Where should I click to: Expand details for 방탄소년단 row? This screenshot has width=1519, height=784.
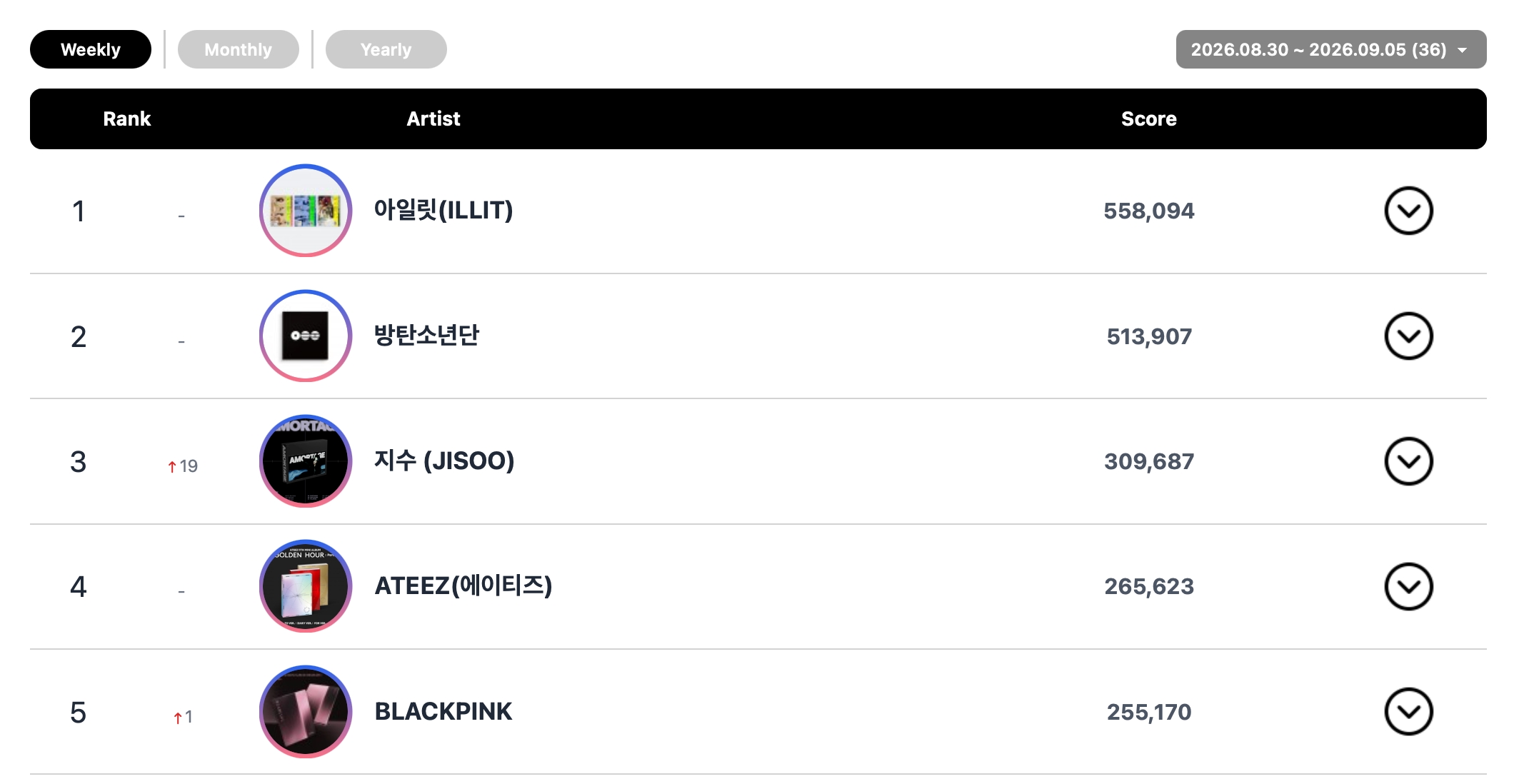(x=1408, y=336)
